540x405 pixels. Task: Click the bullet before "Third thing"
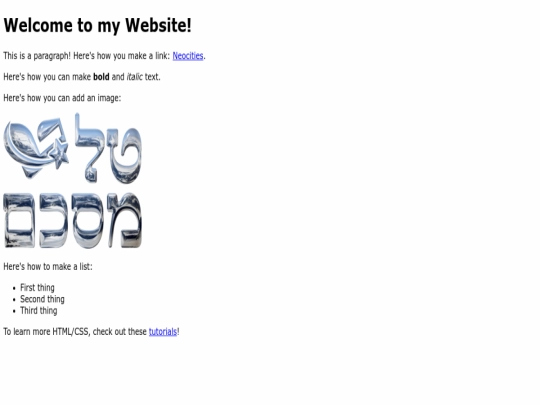pyautogui.click(x=14, y=311)
